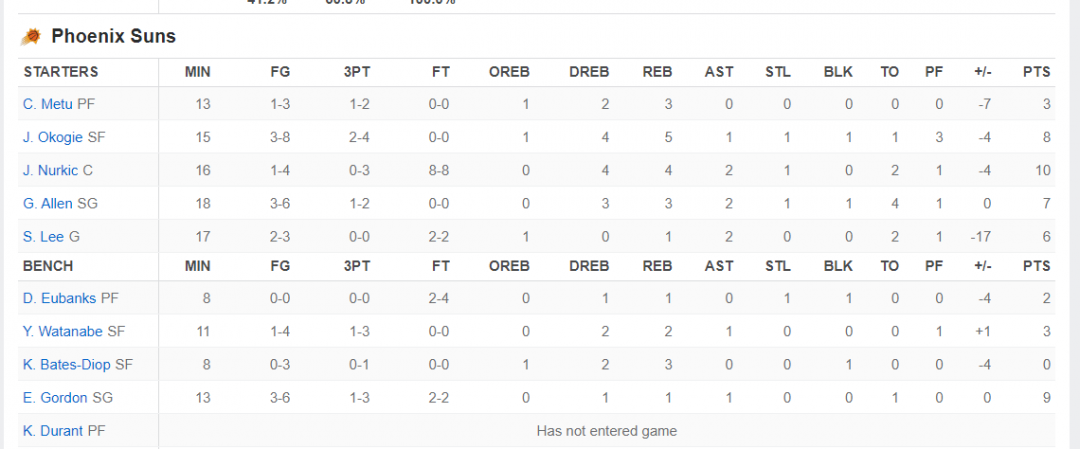
Task: Click the STARTERS section label
Action: click(61, 72)
